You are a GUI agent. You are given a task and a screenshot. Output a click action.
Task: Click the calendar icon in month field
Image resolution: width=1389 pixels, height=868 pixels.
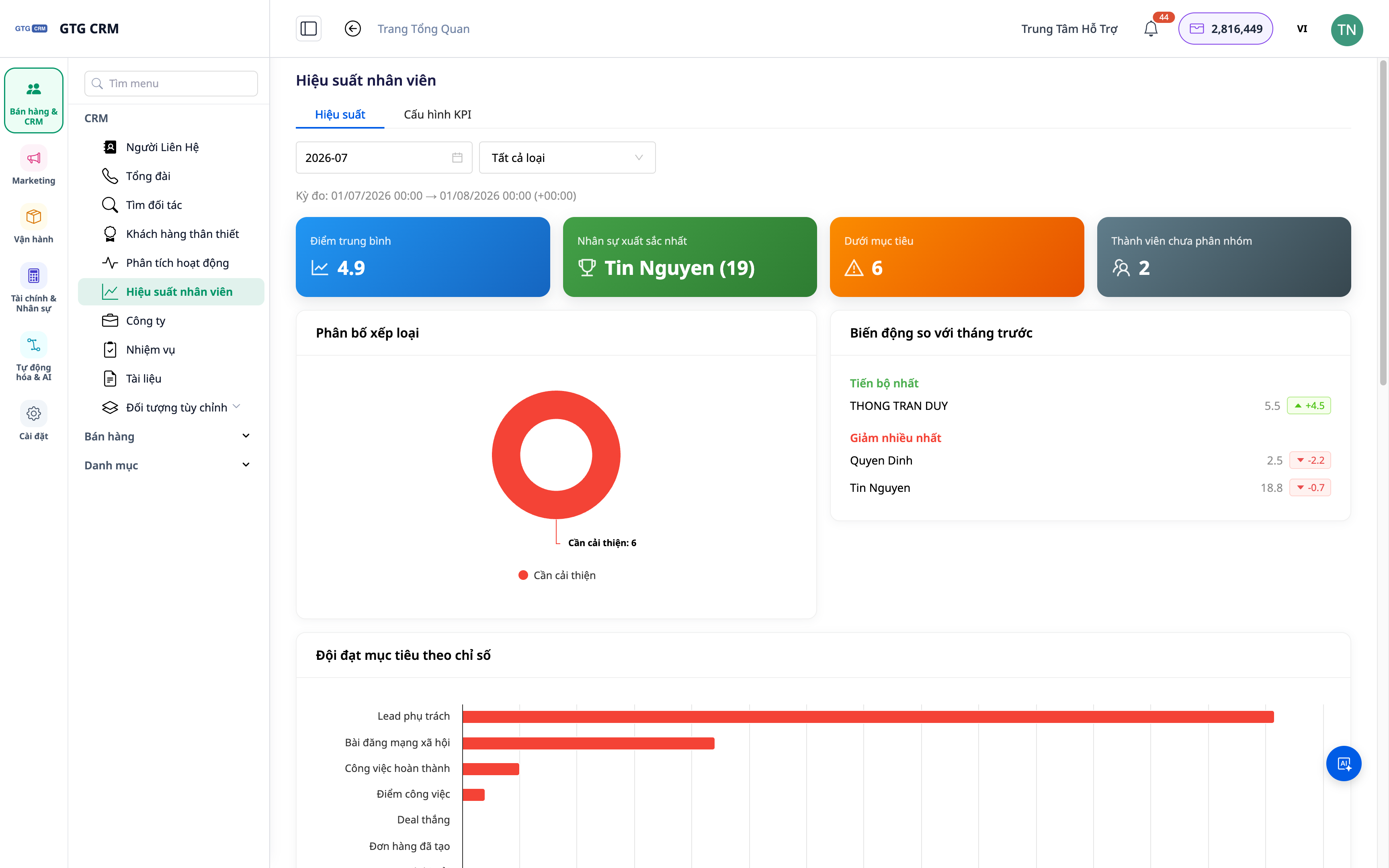457,158
